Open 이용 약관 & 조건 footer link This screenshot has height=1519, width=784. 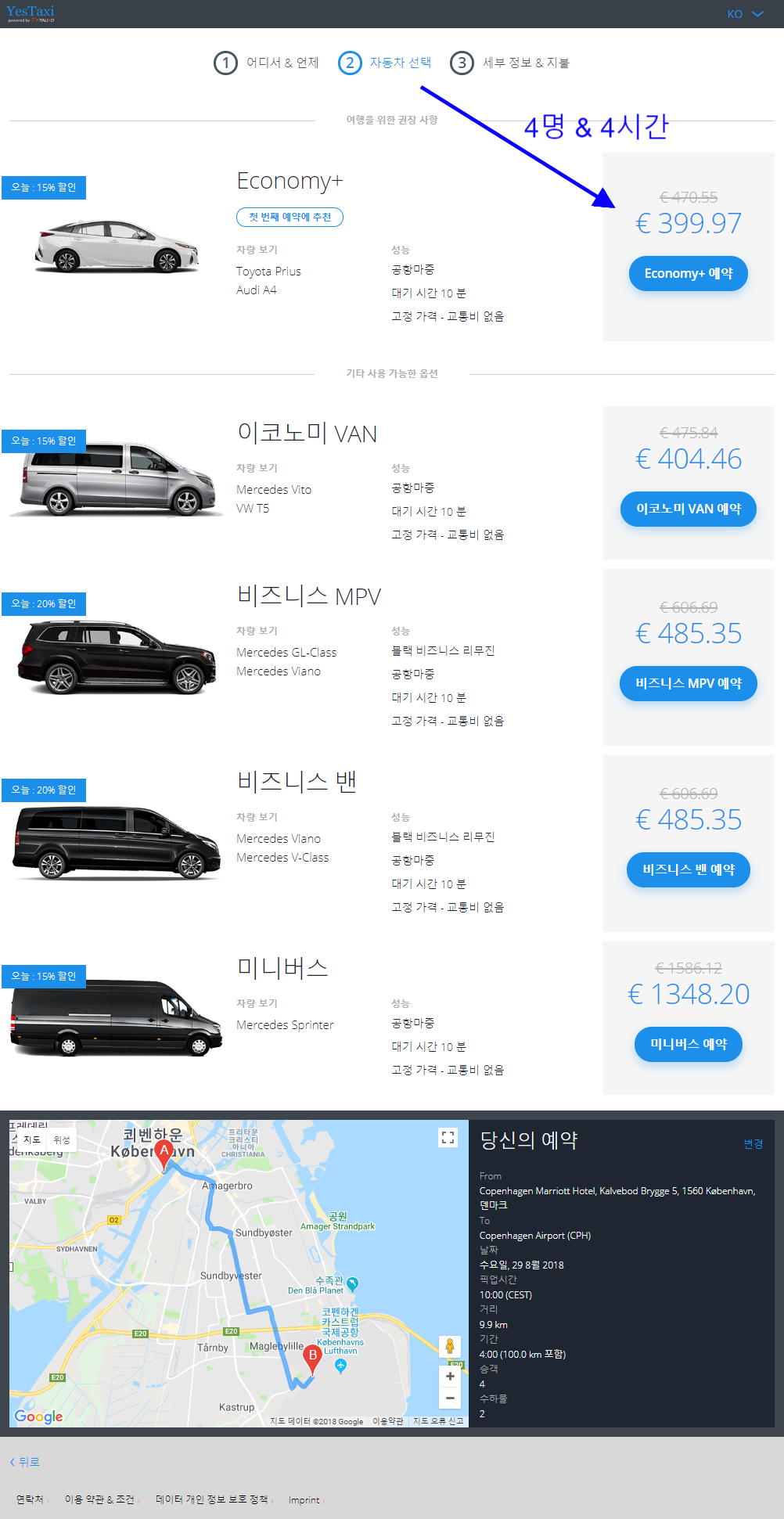99,1499
